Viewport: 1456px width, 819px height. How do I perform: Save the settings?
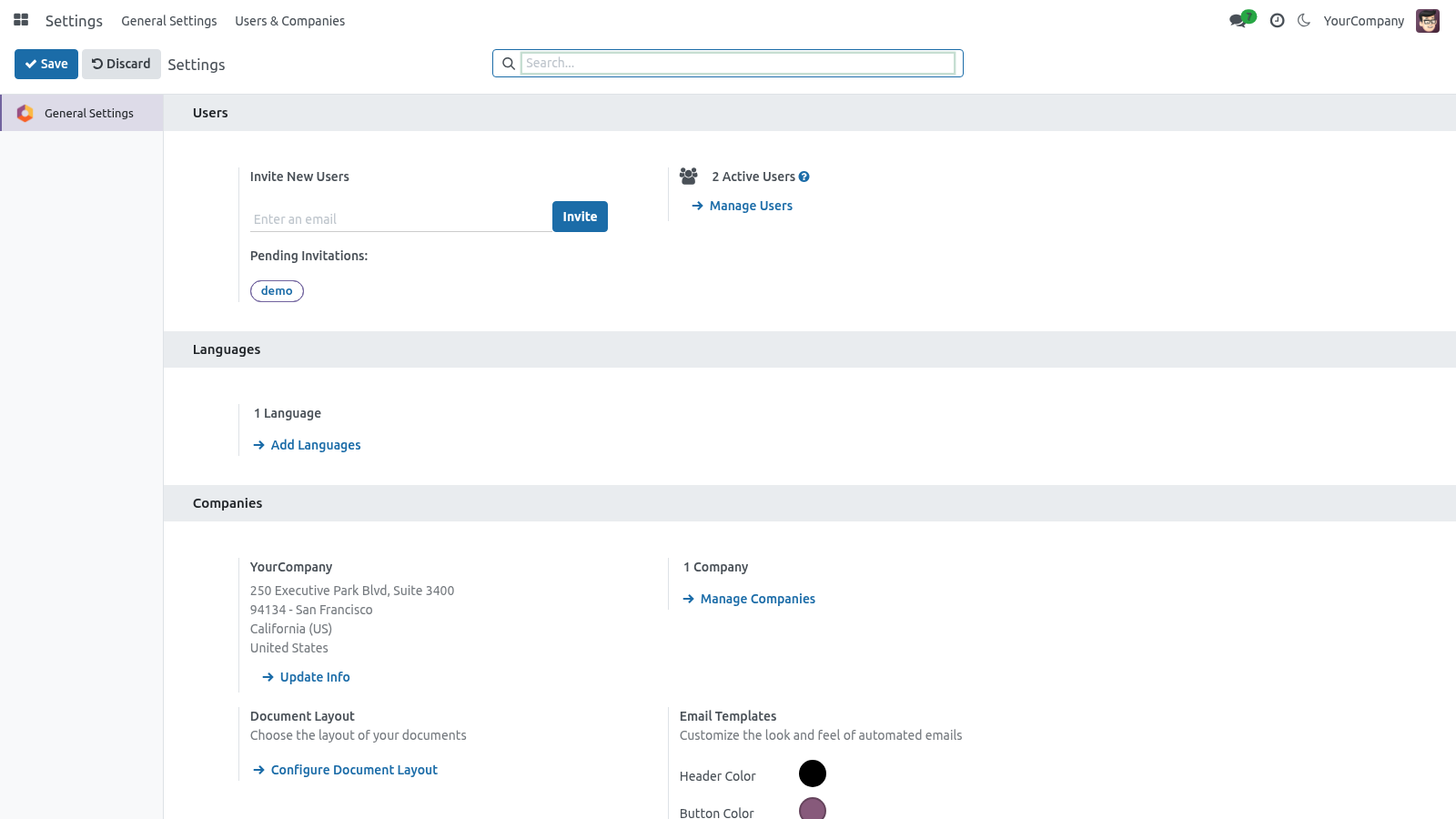click(x=46, y=64)
